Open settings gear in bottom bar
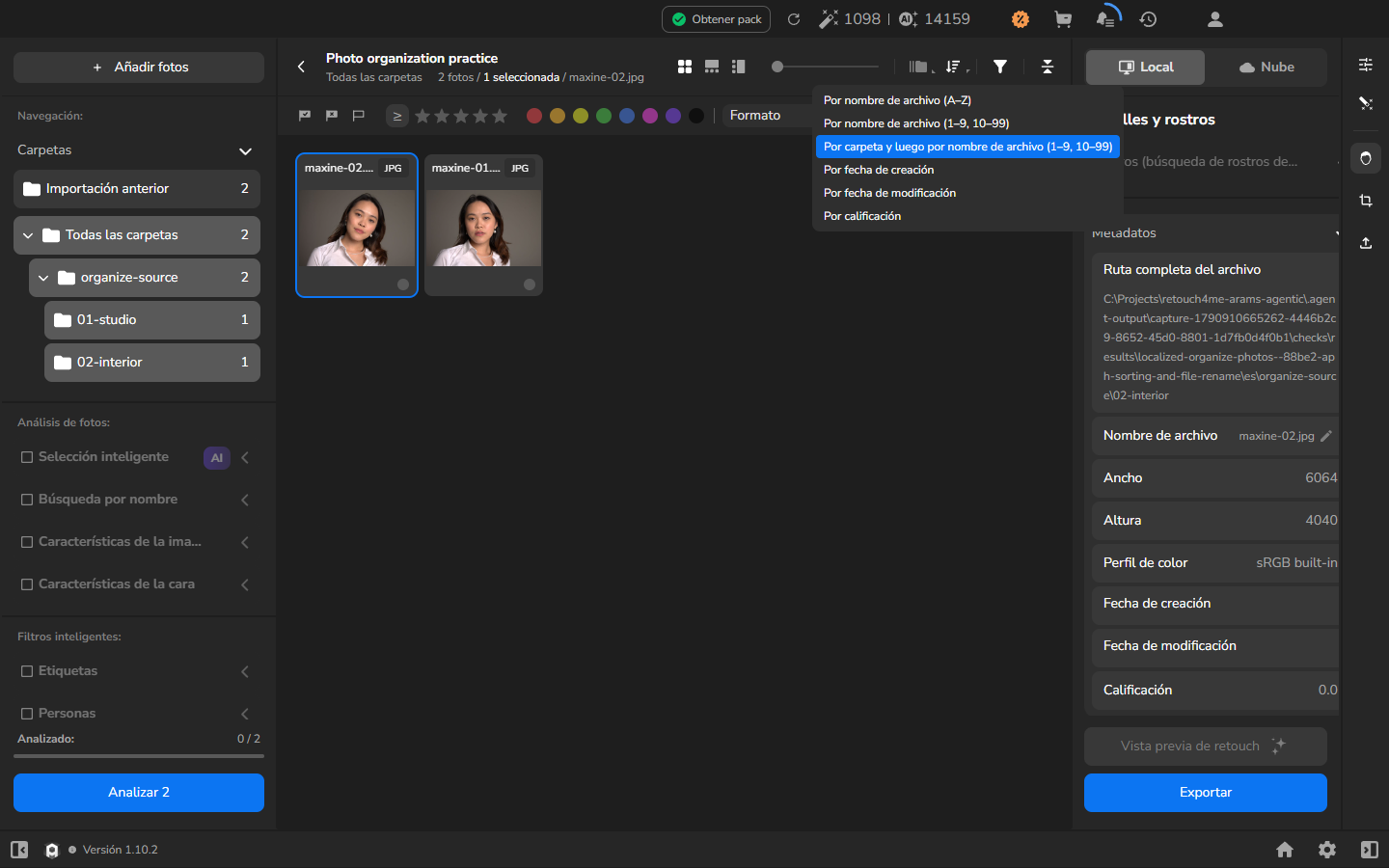1389x868 pixels. tap(1327, 850)
